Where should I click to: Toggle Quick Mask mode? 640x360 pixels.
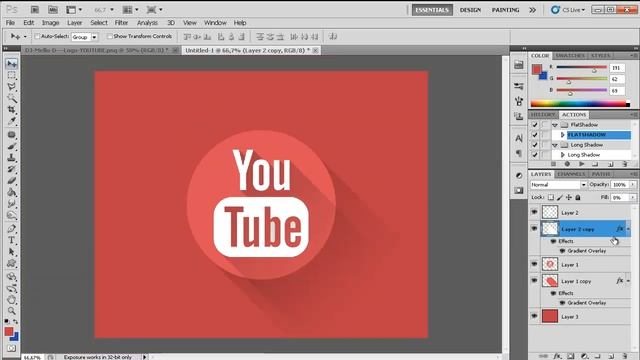pos(11,348)
